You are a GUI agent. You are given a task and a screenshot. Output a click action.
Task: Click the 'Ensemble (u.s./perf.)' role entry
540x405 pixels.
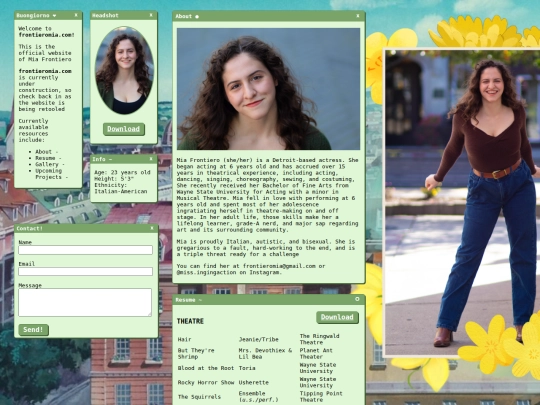(x=258, y=397)
